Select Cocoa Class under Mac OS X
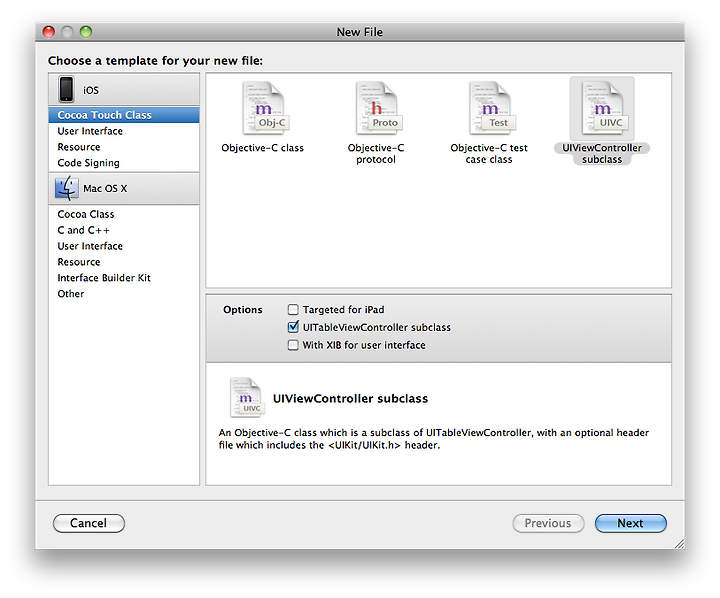 [124, 214]
